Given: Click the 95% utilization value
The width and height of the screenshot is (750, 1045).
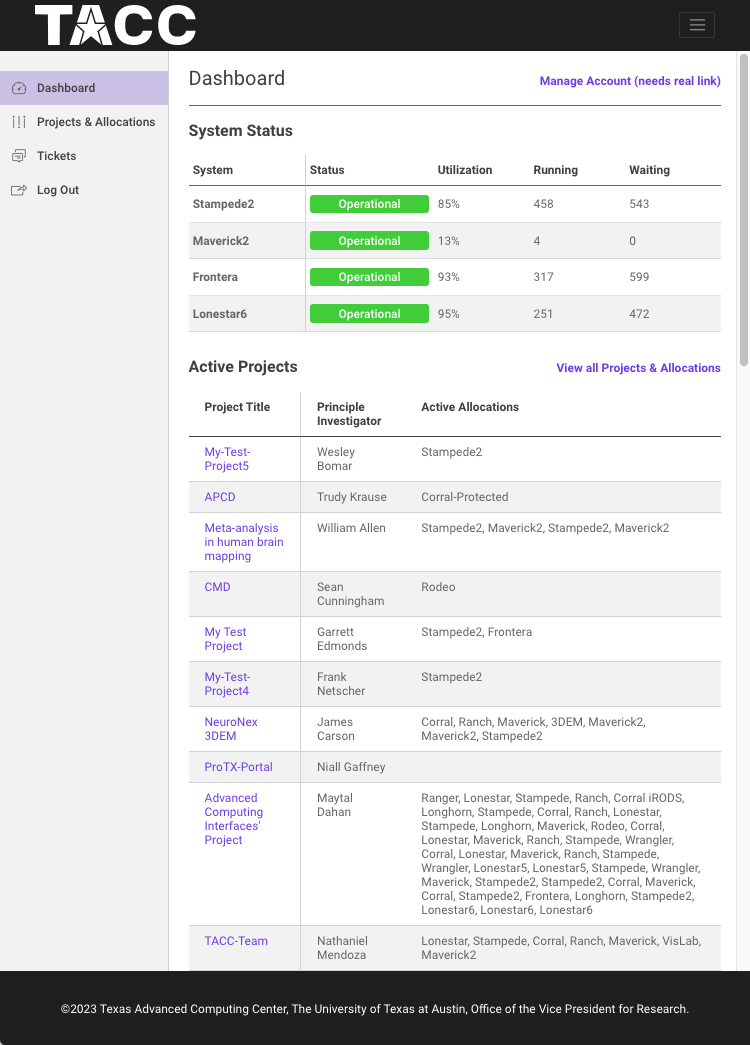Looking at the screenshot, I should pyautogui.click(x=449, y=314).
